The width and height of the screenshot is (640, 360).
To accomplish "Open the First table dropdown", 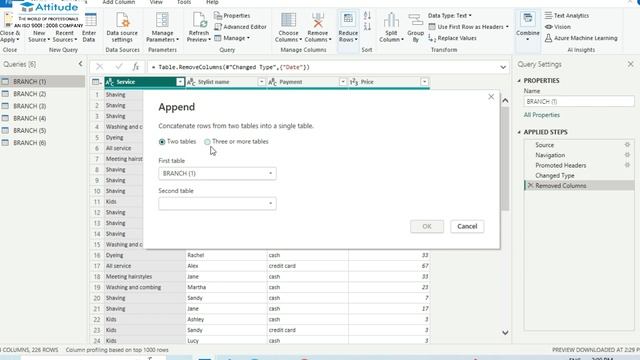I will point(217,173).
